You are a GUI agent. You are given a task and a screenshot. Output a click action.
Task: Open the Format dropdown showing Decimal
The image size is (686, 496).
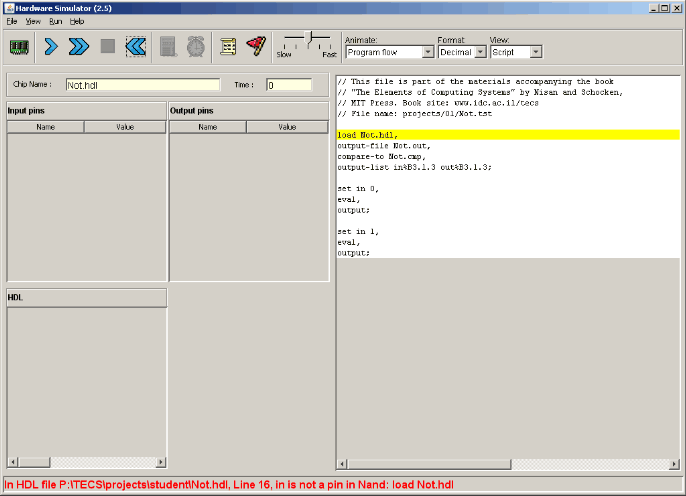461,52
